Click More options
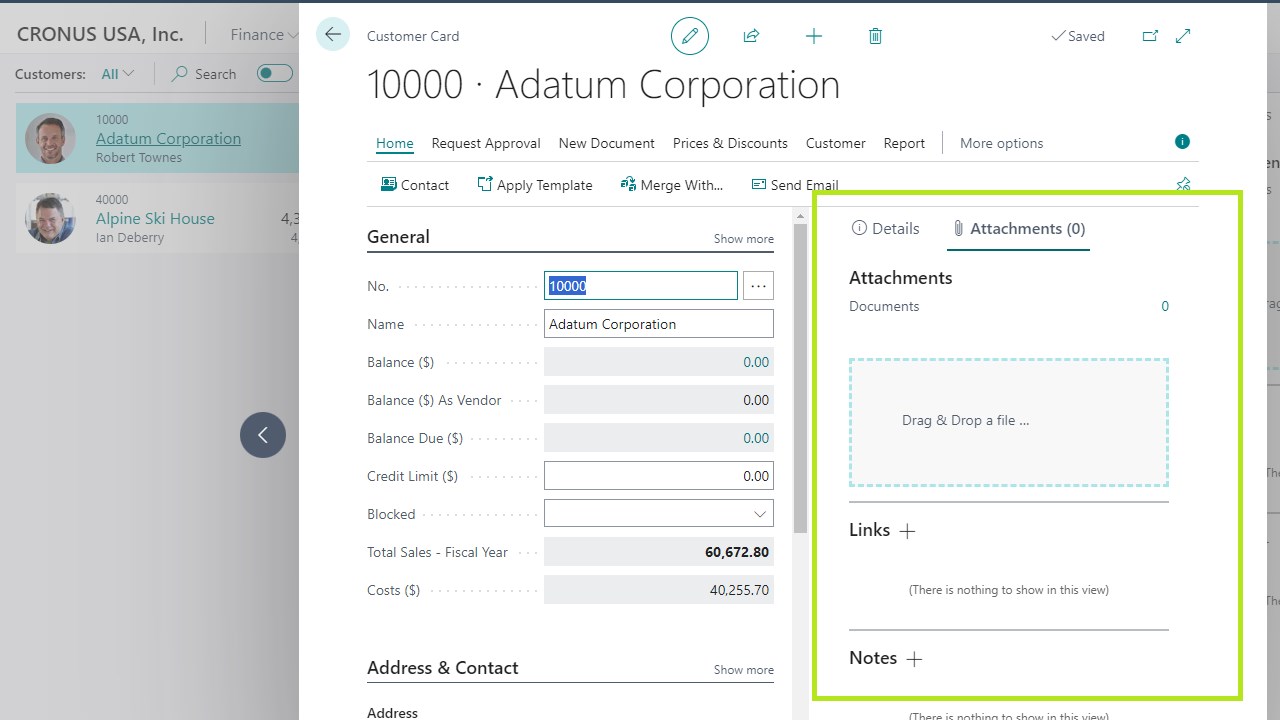 pyautogui.click(x=1001, y=143)
